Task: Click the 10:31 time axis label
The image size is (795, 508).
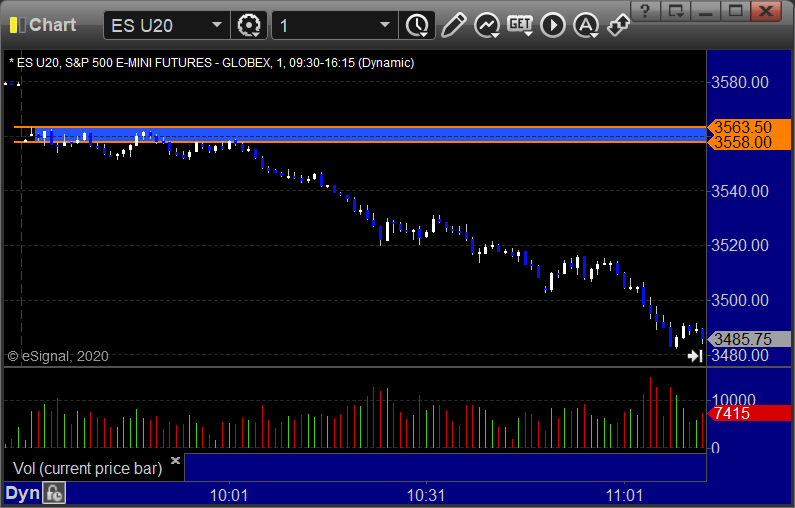Action: (426, 495)
